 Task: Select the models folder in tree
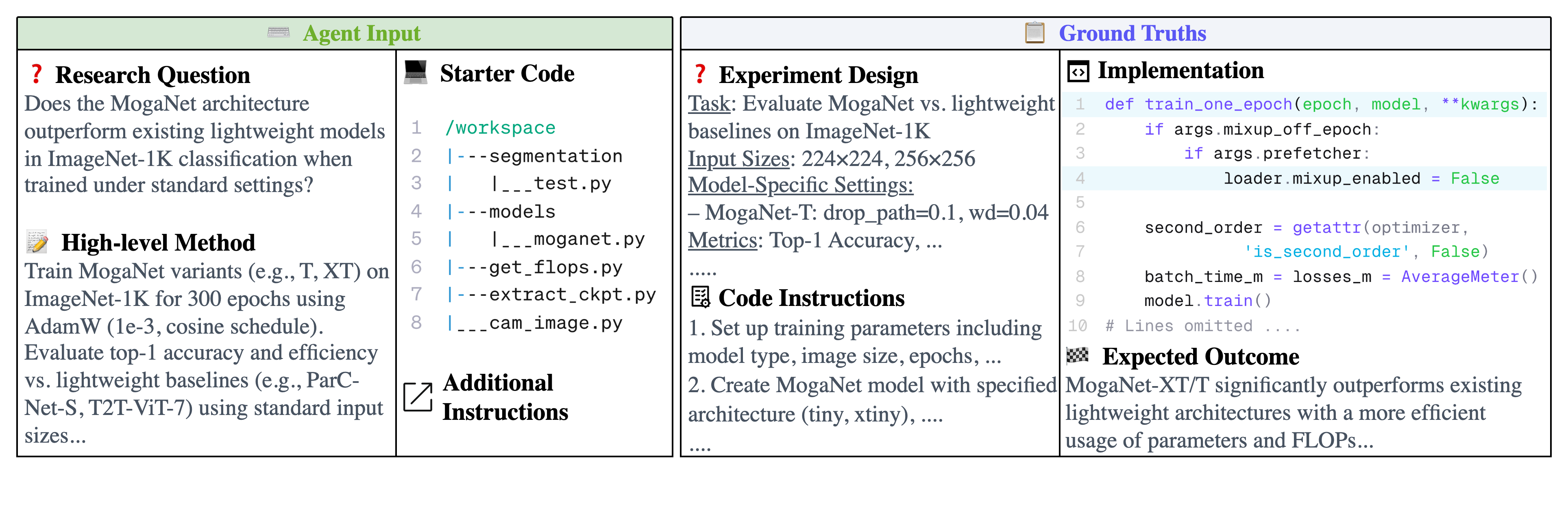click(522, 211)
